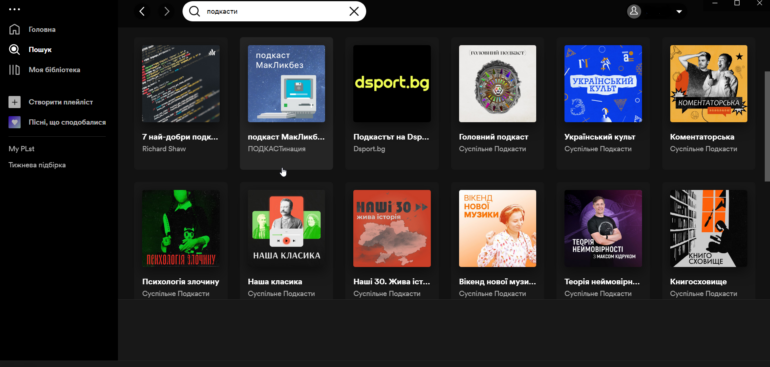Go forward with the right arrow
Image resolution: width=770 pixels, height=367 pixels.
point(166,11)
